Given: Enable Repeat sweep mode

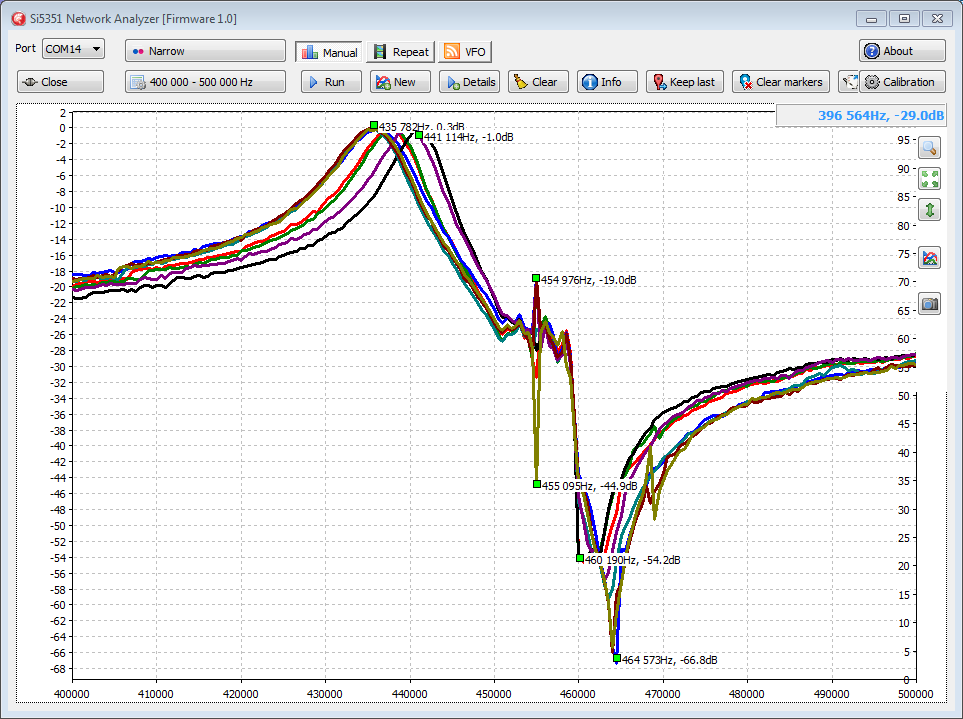Looking at the screenshot, I should click(x=400, y=52).
